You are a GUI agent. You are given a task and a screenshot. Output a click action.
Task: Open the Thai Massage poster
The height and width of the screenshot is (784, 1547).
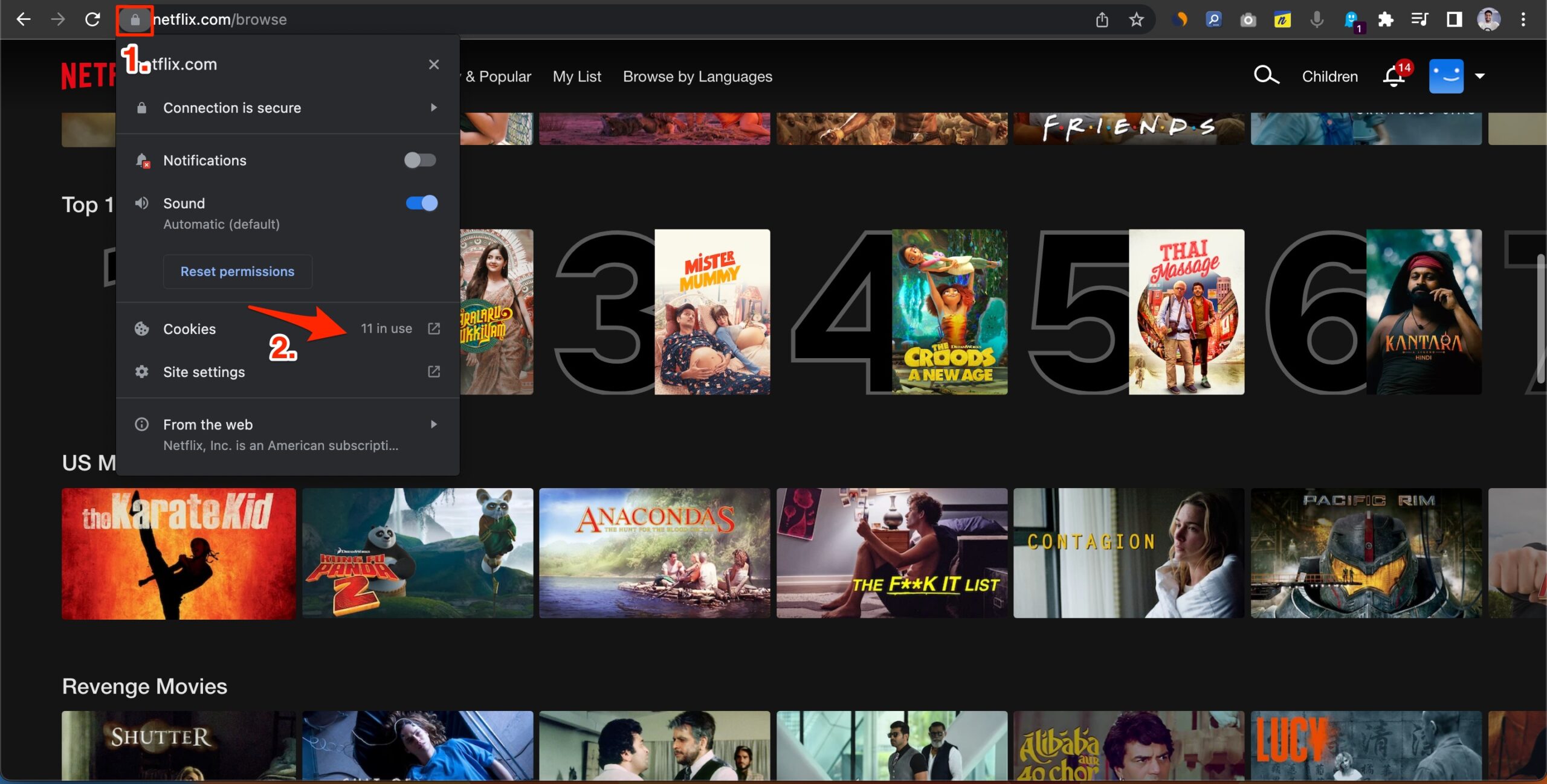pyautogui.click(x=1187, y=312)
